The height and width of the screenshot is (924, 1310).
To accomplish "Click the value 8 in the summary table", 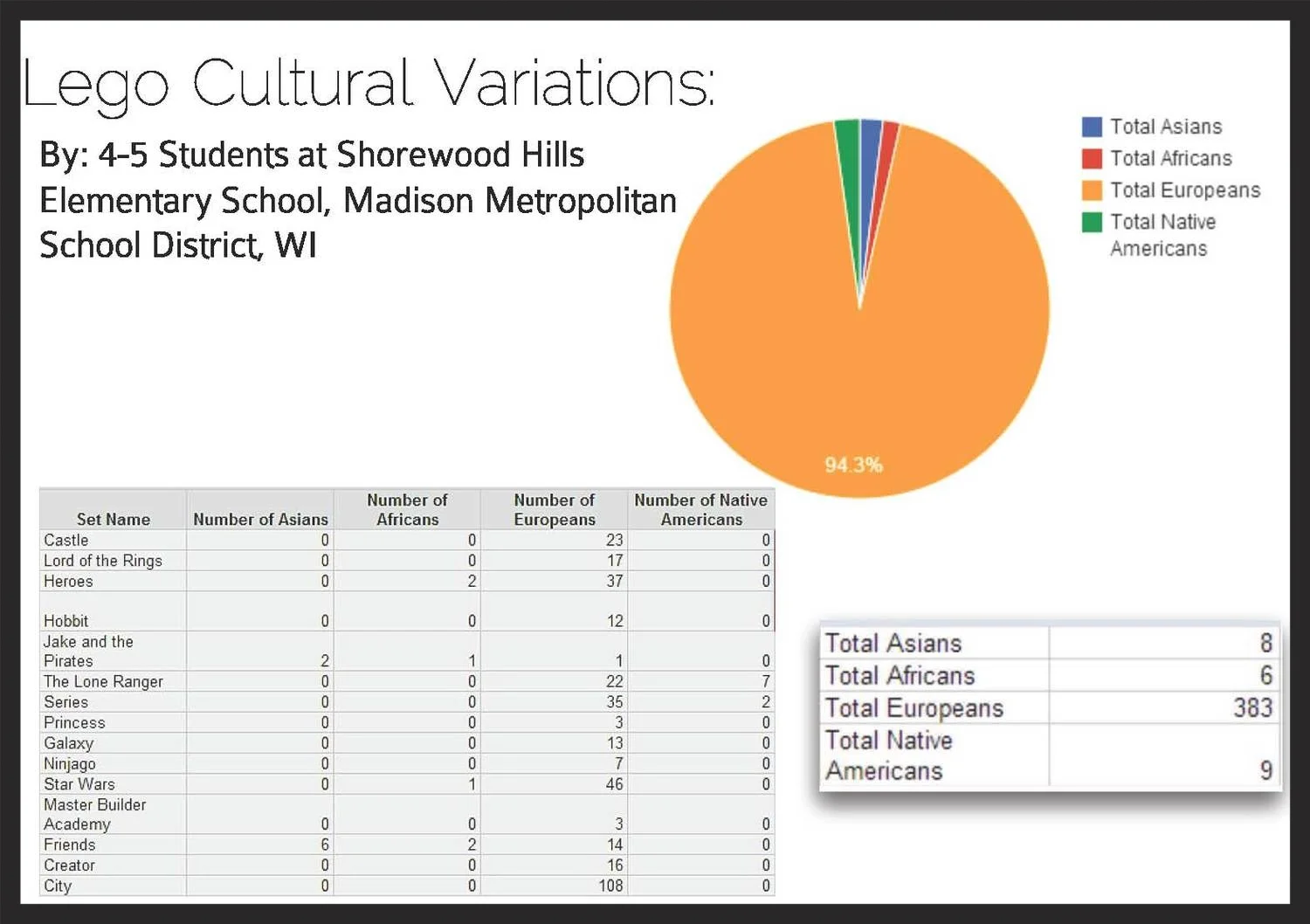I will [x=1265, y=644].
